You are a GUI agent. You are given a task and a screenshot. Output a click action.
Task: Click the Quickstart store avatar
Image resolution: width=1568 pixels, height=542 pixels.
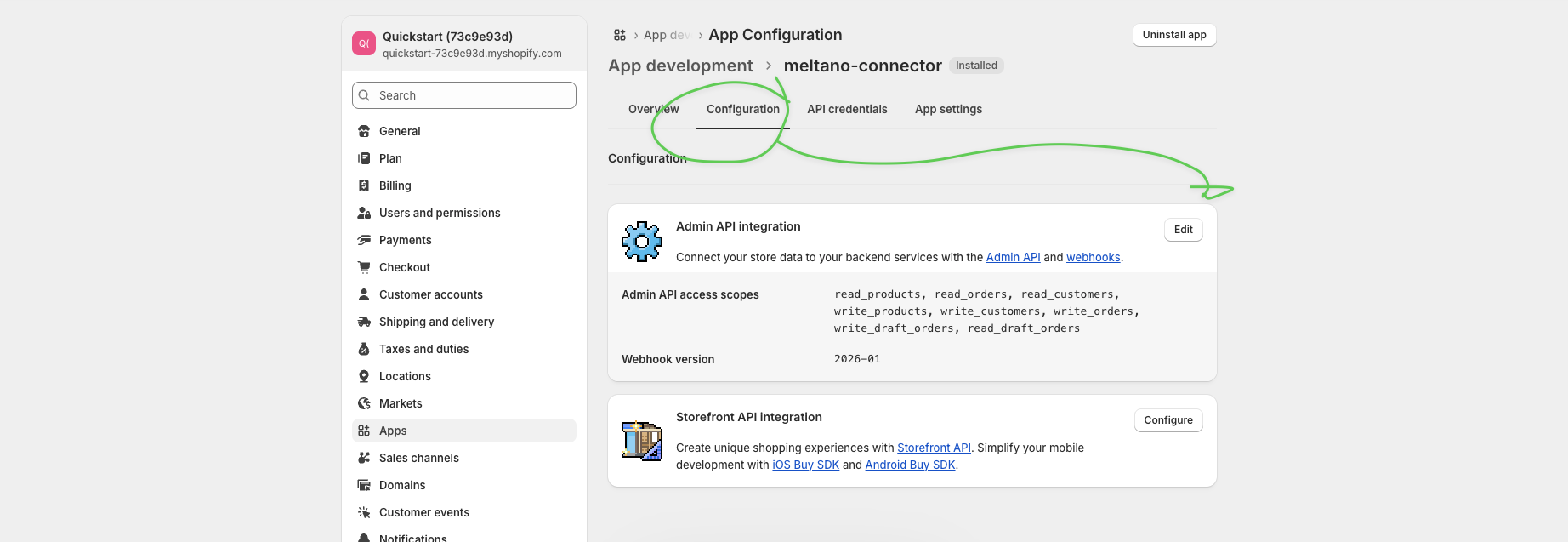coord(364,43)
